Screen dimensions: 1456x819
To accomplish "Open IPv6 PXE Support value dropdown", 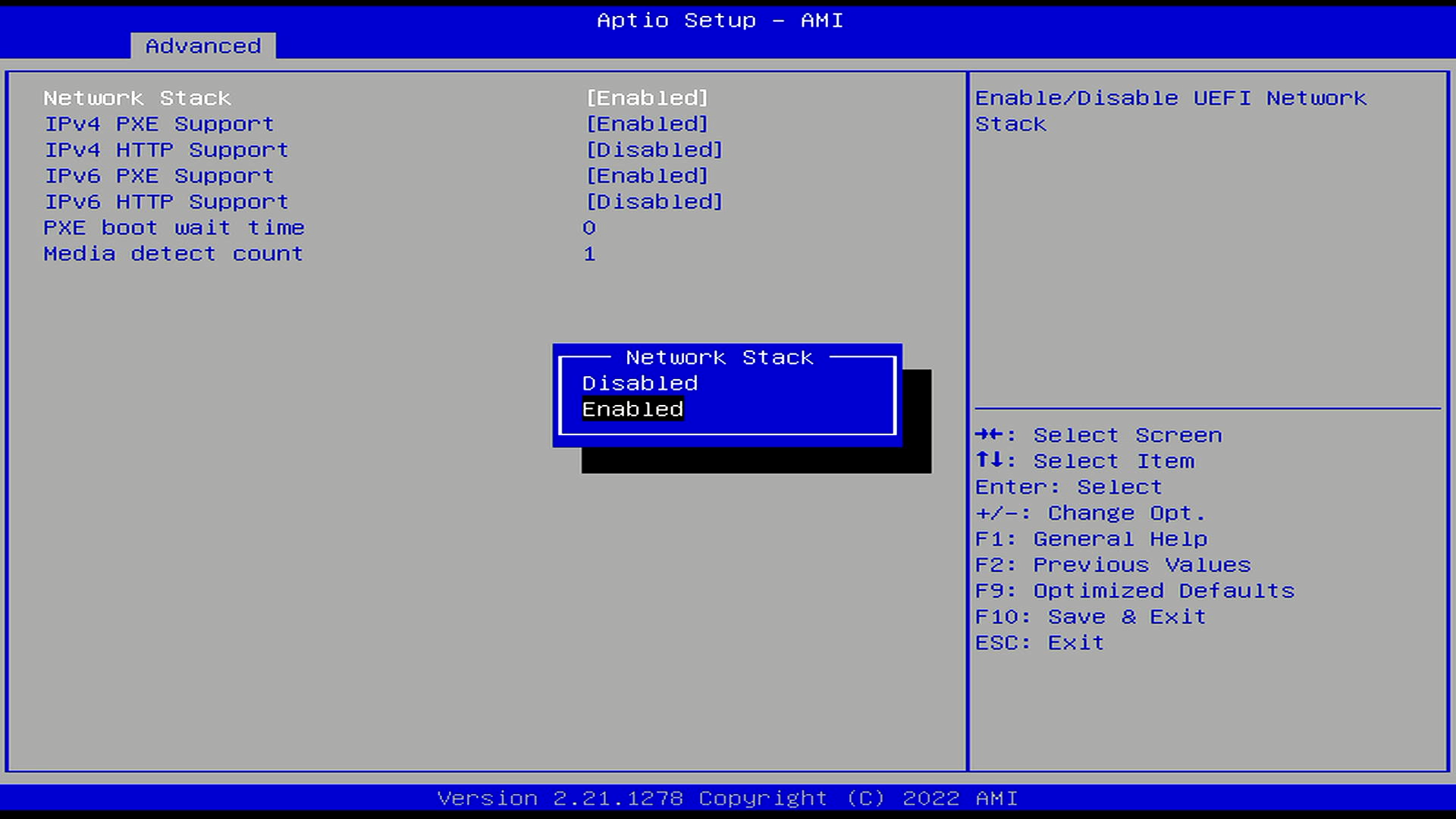I will (647, 176).
